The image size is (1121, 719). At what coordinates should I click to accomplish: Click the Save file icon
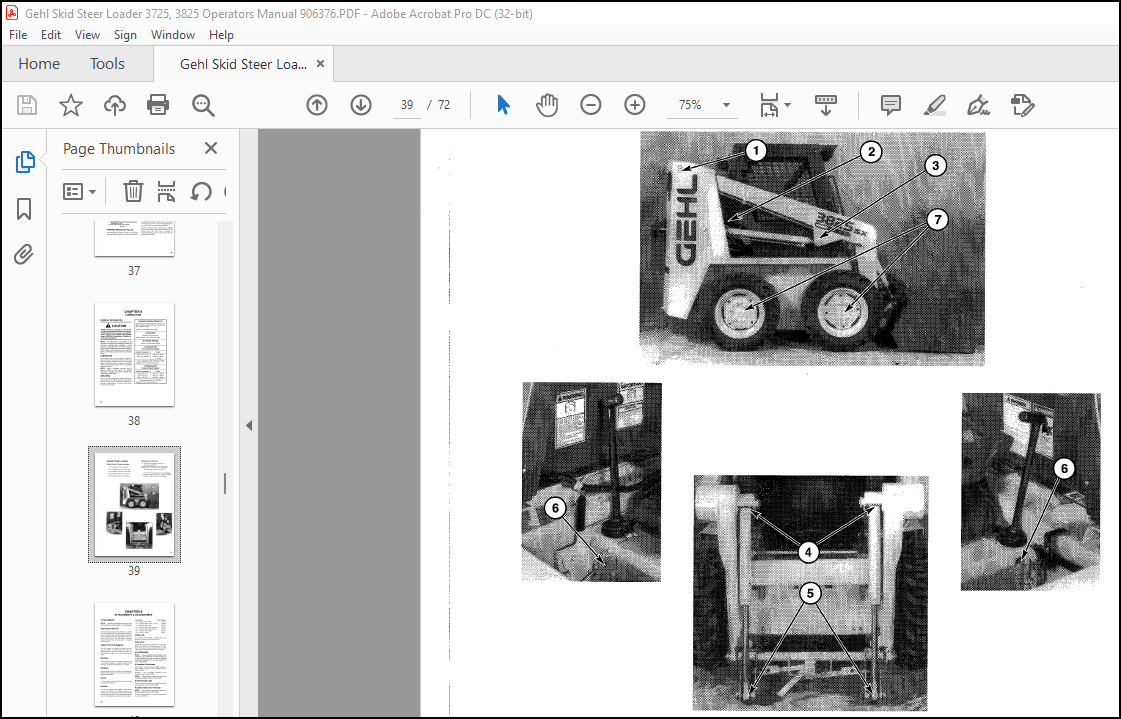point(27,105)
